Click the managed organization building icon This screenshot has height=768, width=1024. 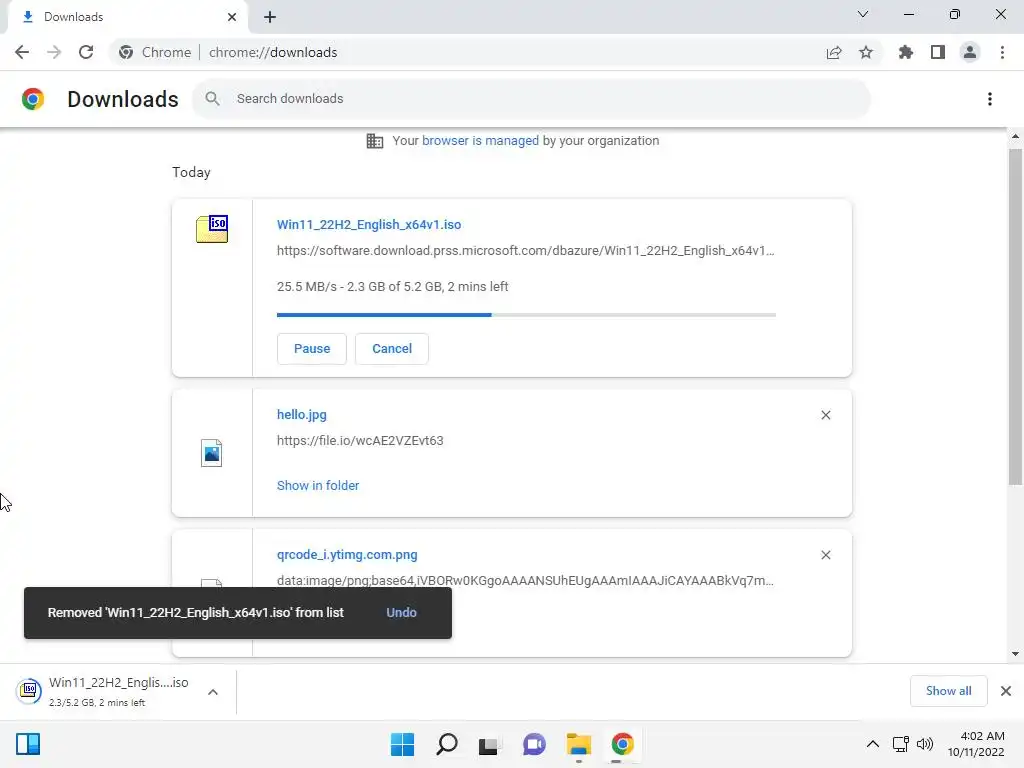tap(375, 140)
